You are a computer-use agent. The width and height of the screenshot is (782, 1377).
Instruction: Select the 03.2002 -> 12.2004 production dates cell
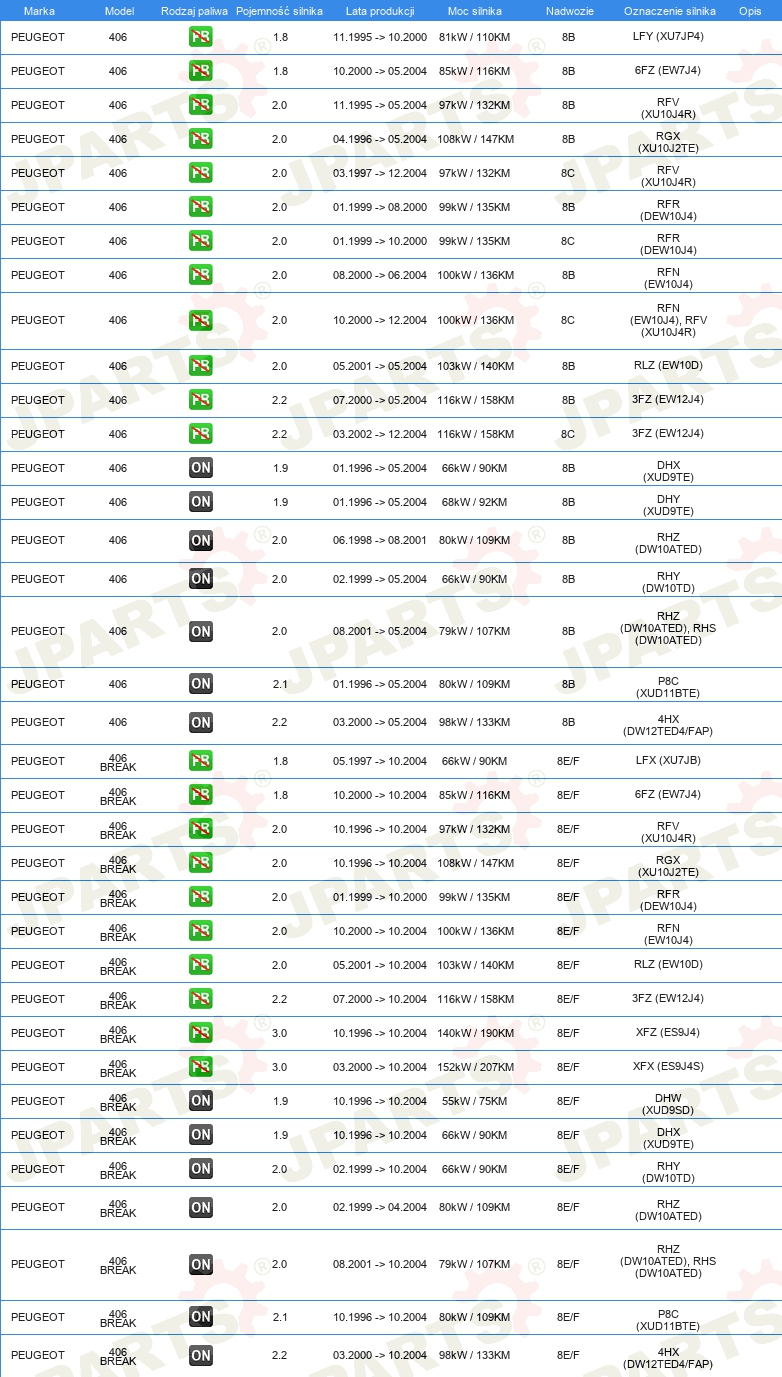coord(380,434)
